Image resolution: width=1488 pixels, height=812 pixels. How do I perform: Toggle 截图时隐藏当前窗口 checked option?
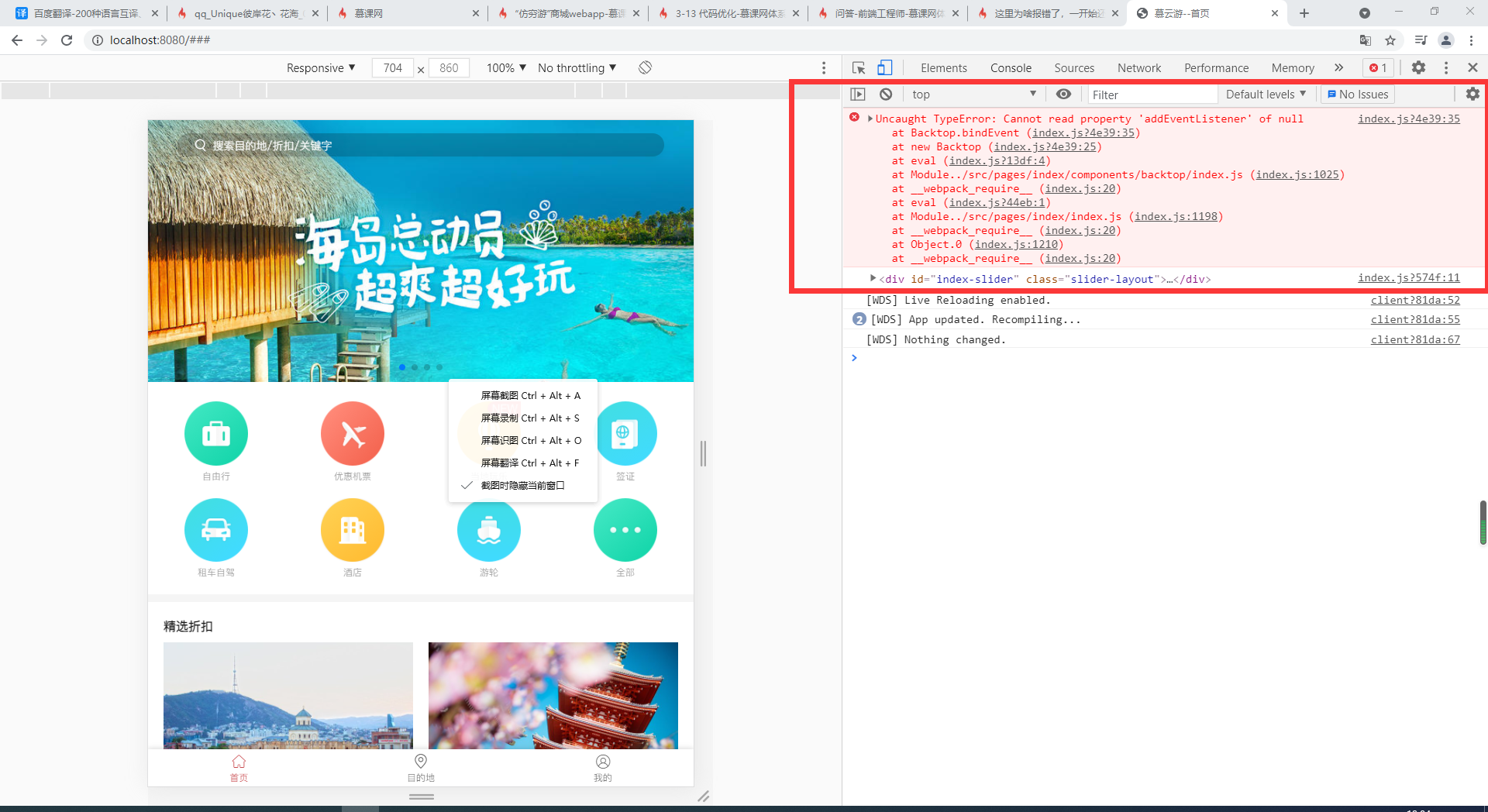[523, 486]
